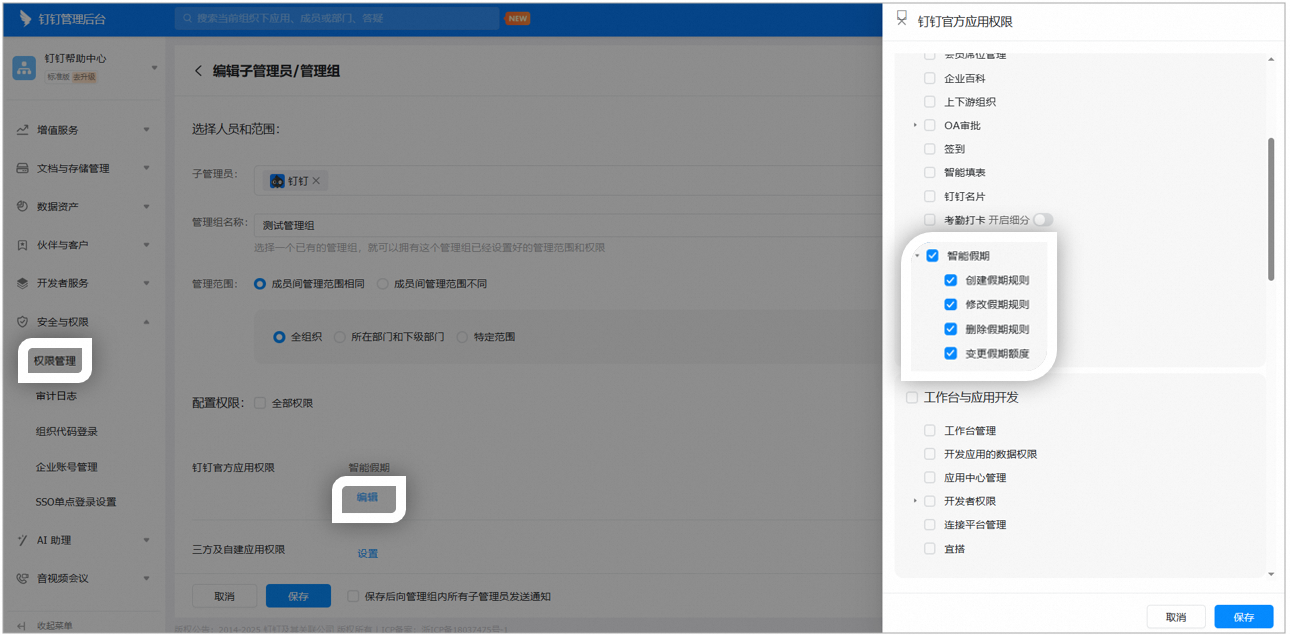Remove the 钉钉 tag with its X
This screenshot has height=635, width=1290.
pos(316,181)
